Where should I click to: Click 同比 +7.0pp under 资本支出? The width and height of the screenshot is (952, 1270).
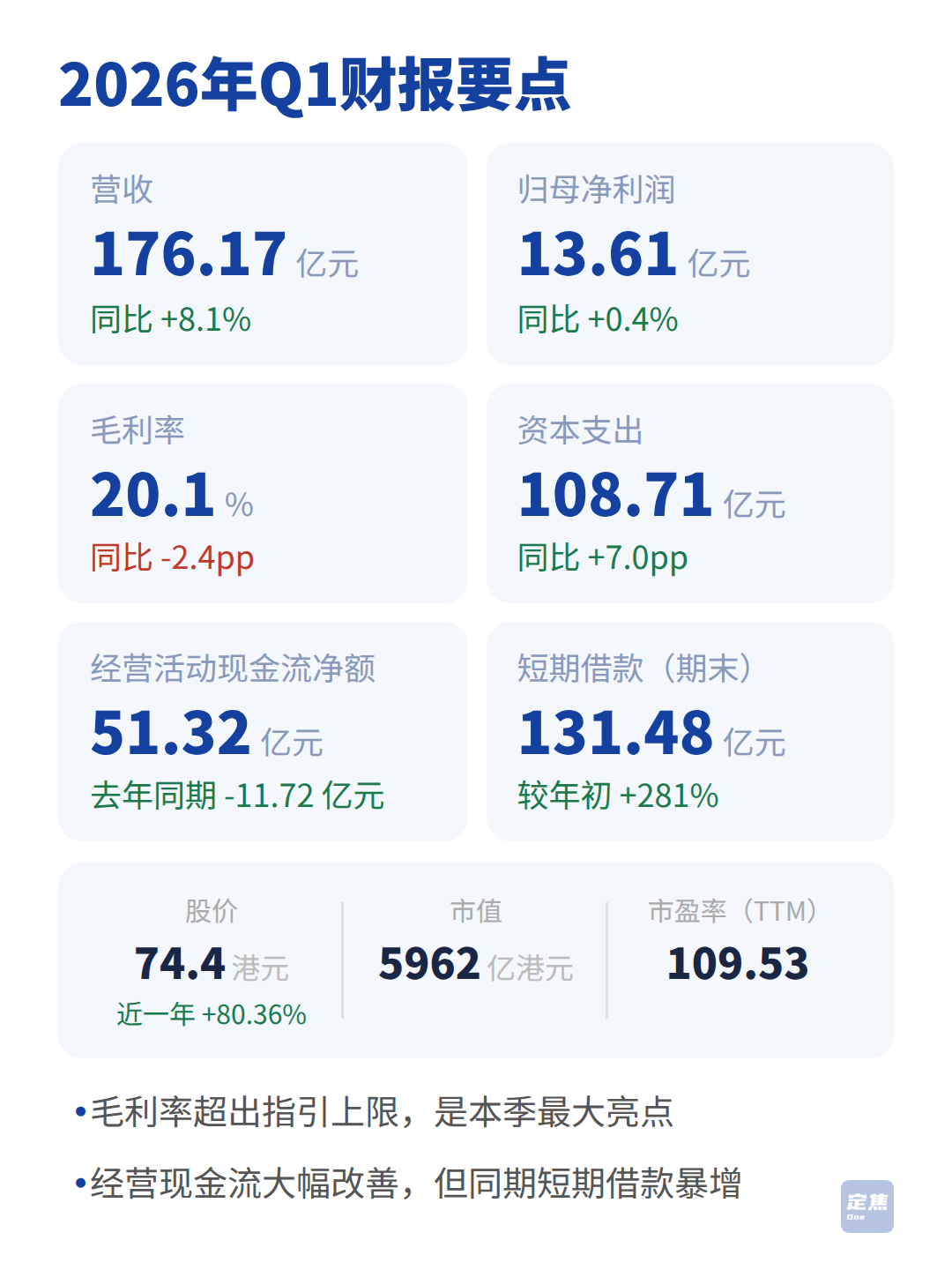[603, 558]
